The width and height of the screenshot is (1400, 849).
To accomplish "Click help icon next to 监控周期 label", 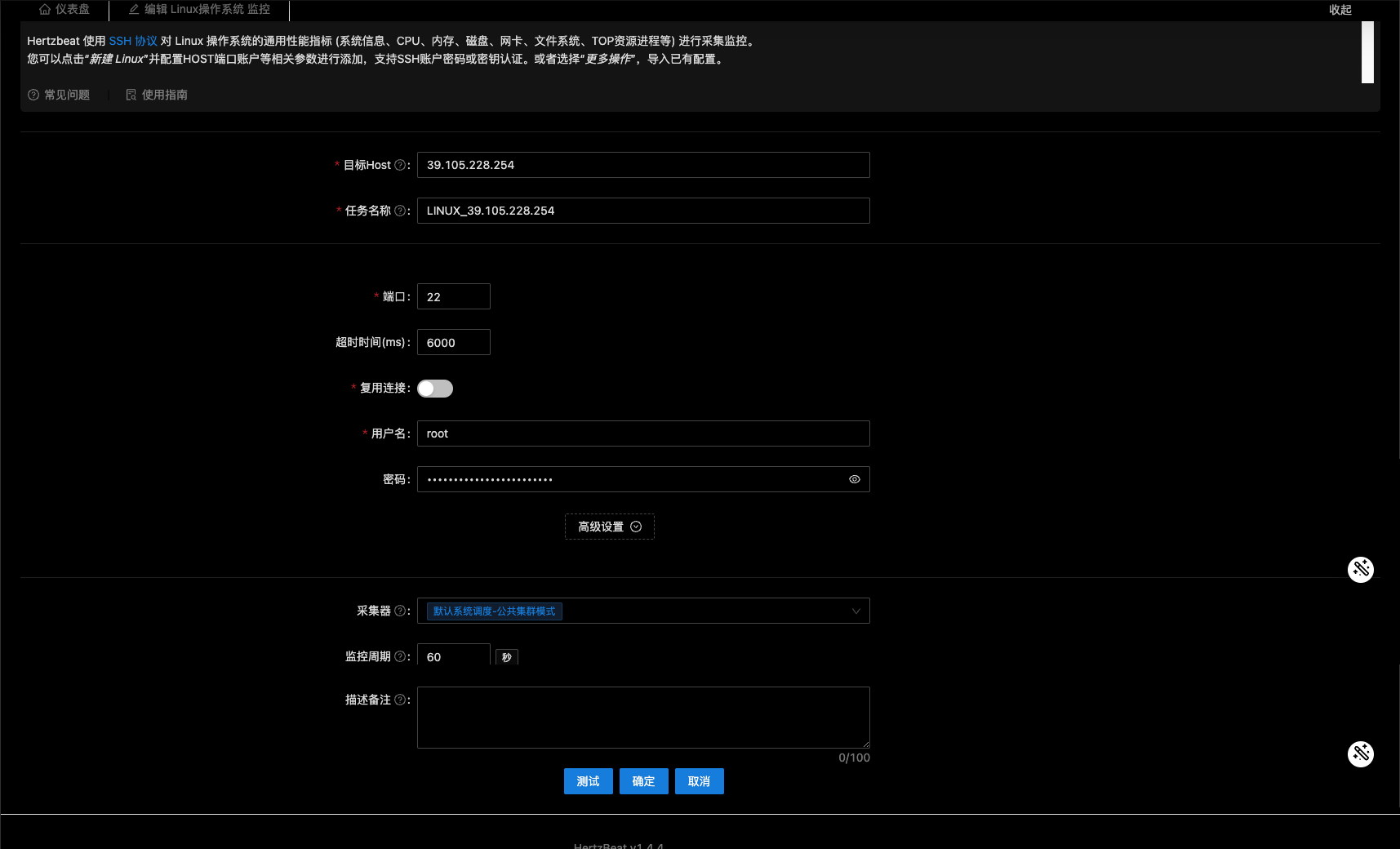I will pyautogui.click(x=400, y=656).
